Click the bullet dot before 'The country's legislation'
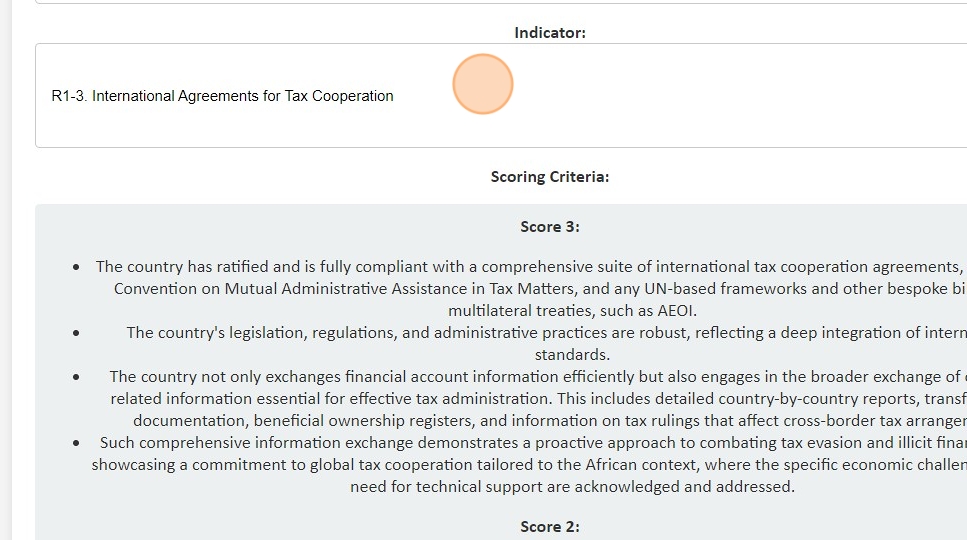Screen dimensions: 967x540 coord(77,333)
